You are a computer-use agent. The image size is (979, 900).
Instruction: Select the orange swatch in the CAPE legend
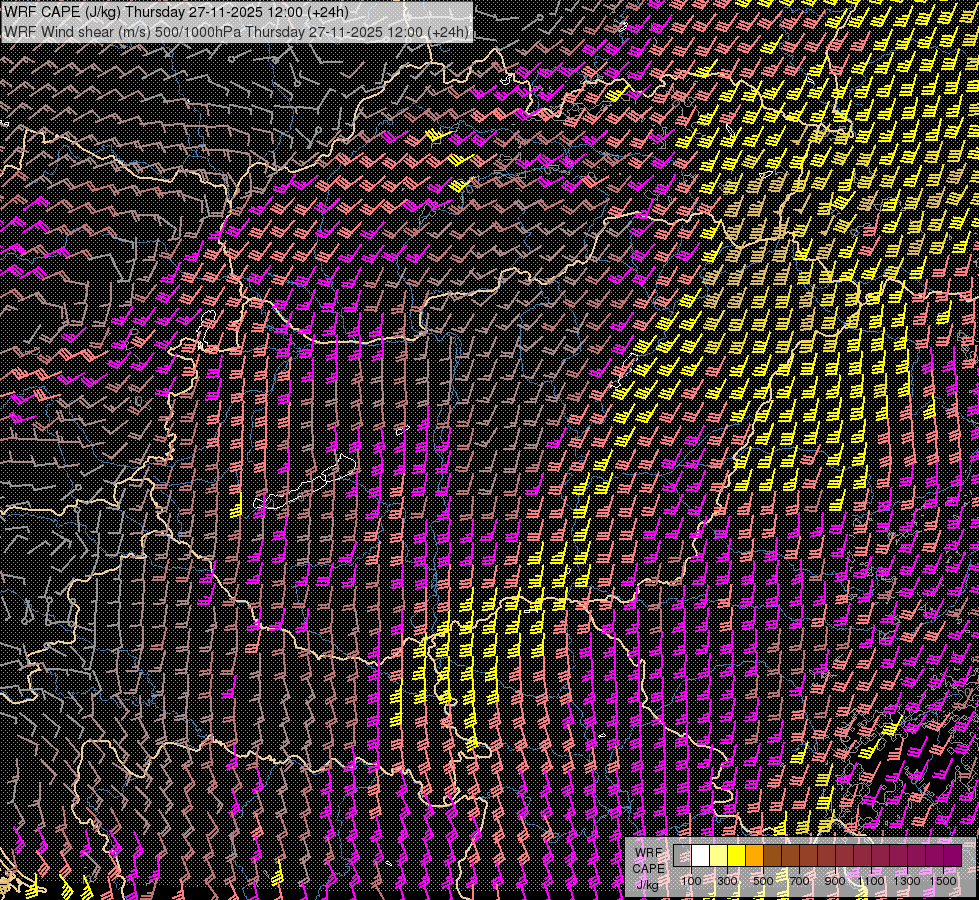[x=755, y=855]
